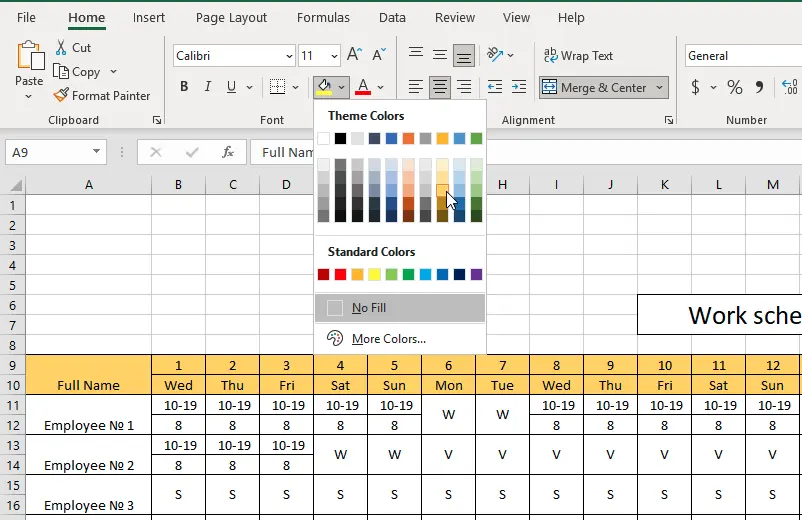
Task: Toggle Wrap Text on selected cell
Action: [x=578, y=56]
